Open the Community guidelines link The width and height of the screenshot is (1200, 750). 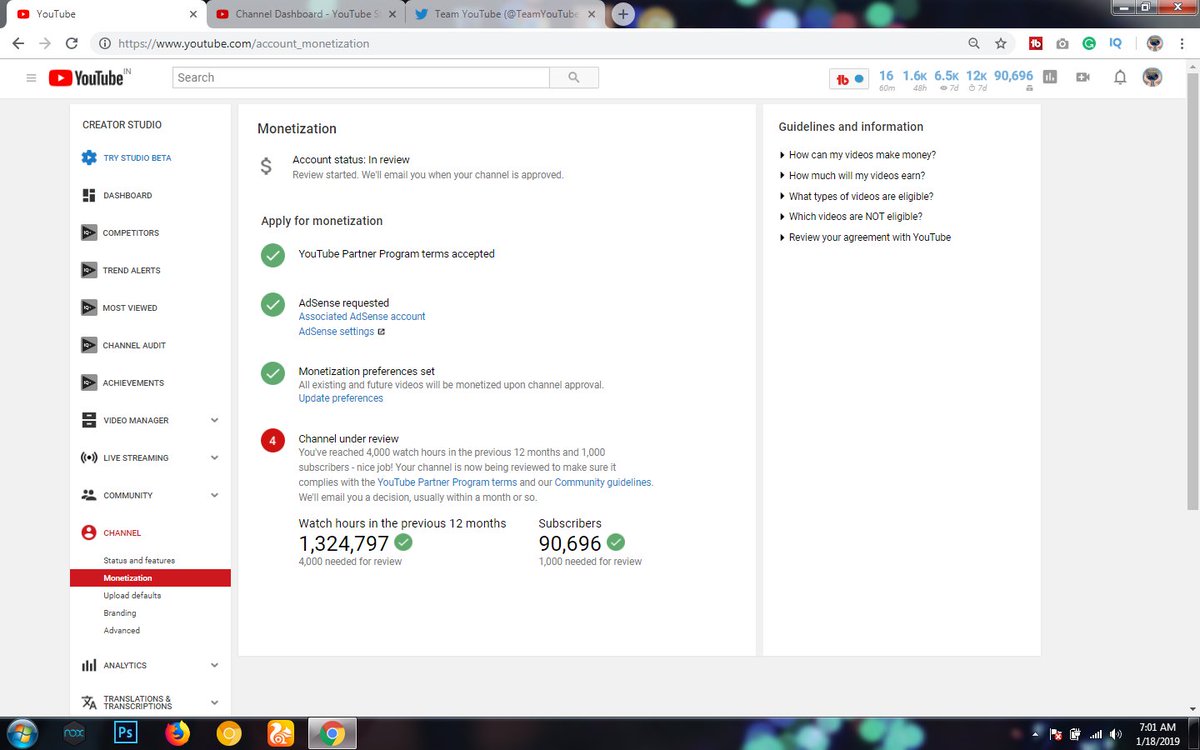click(603, 482)
